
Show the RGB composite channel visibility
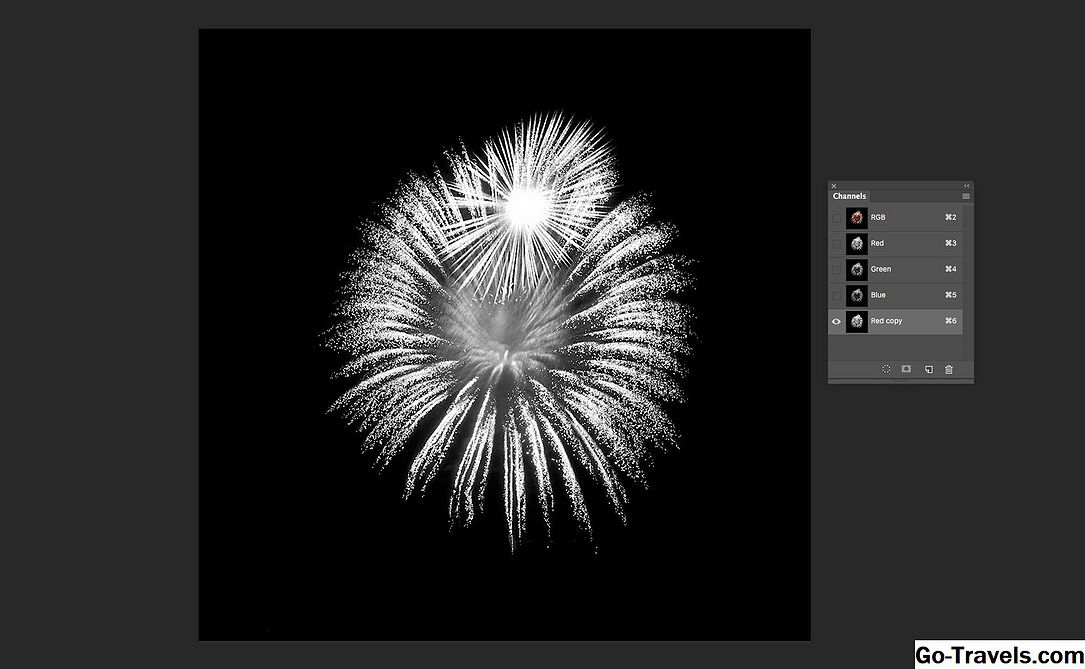(836, 217)
